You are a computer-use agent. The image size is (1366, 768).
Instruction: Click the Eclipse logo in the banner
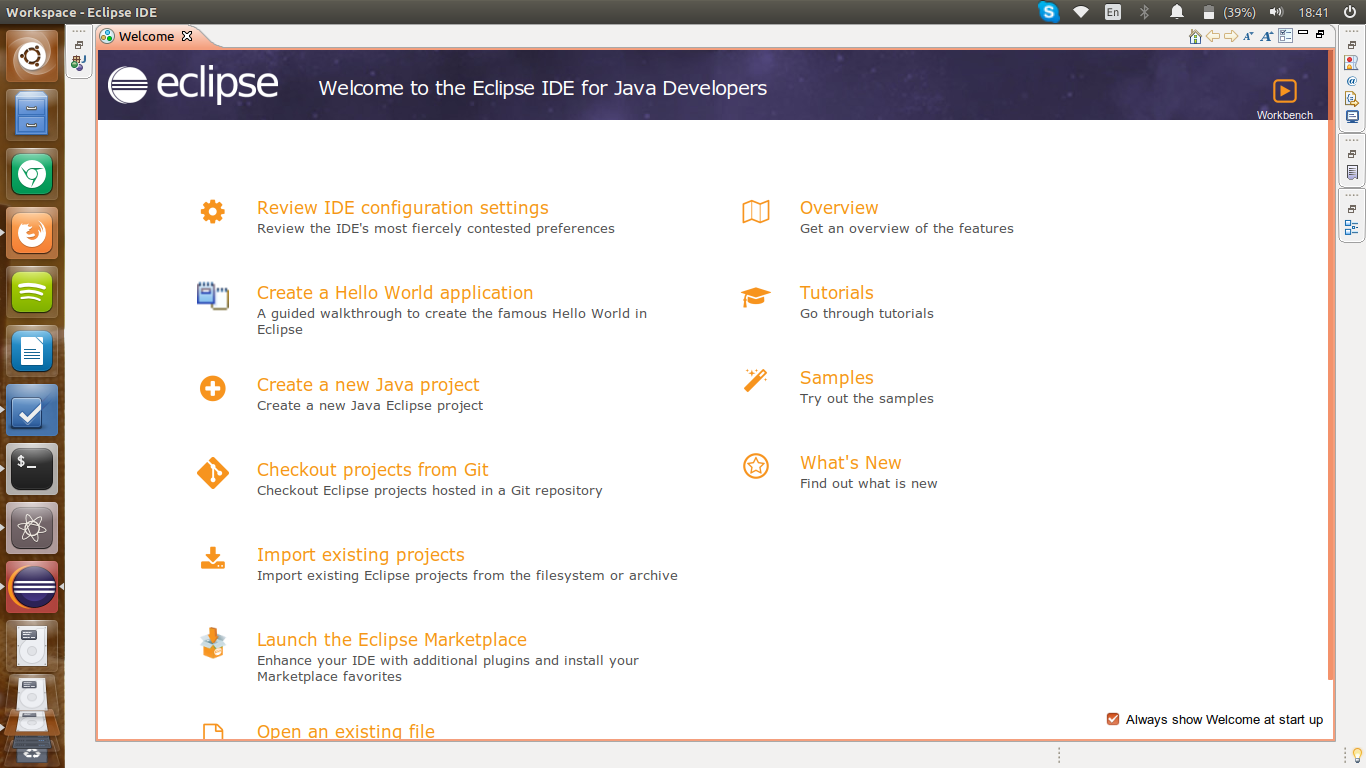point(193,85)
